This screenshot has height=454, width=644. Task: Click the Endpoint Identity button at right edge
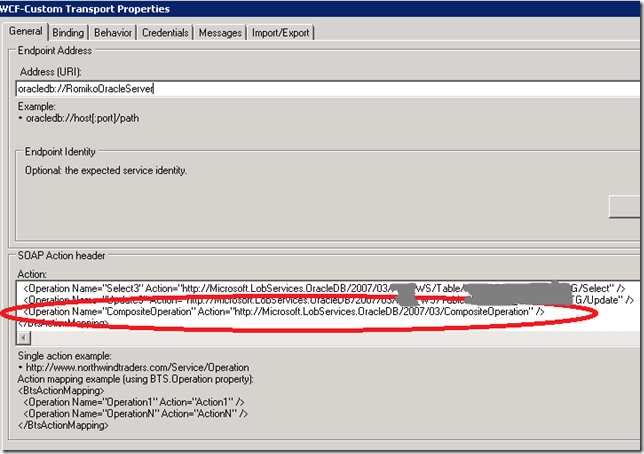coord(626,206)
